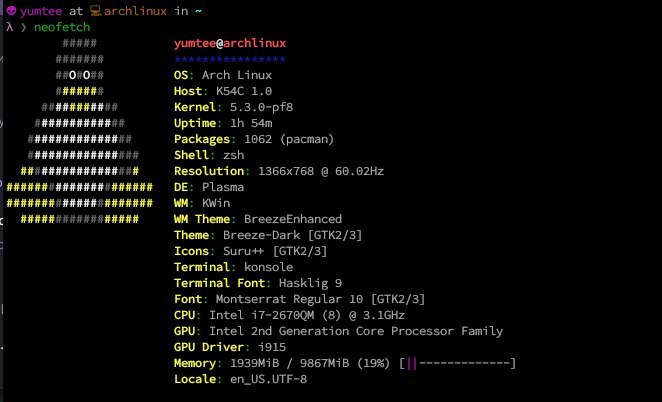The height and width of the screenshot is (402, 662).
Task: Click the 'Shell: zsh' line
Action: click(209, 155)
